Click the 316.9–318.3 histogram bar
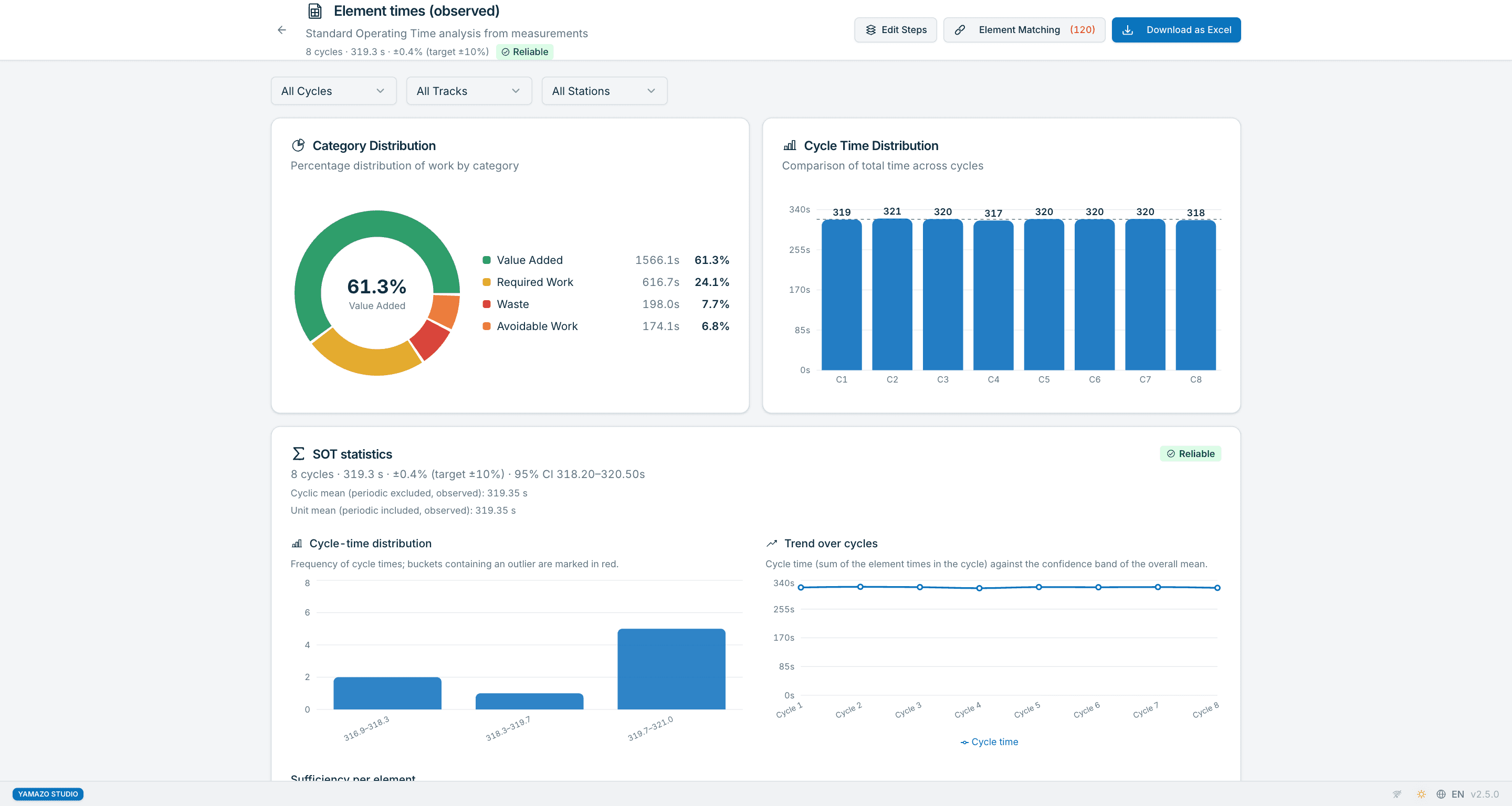 [387, 693]
